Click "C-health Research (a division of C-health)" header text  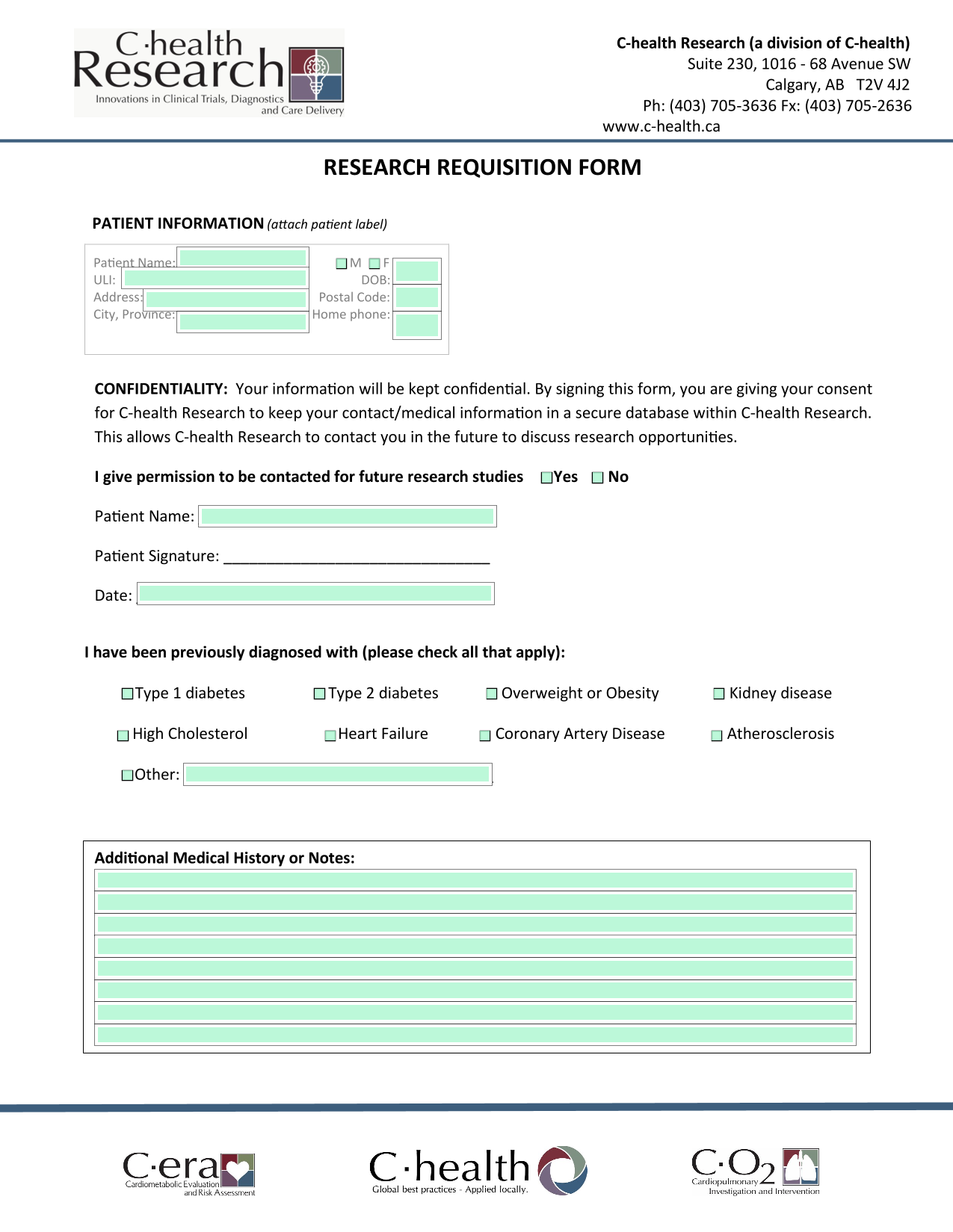763,43
